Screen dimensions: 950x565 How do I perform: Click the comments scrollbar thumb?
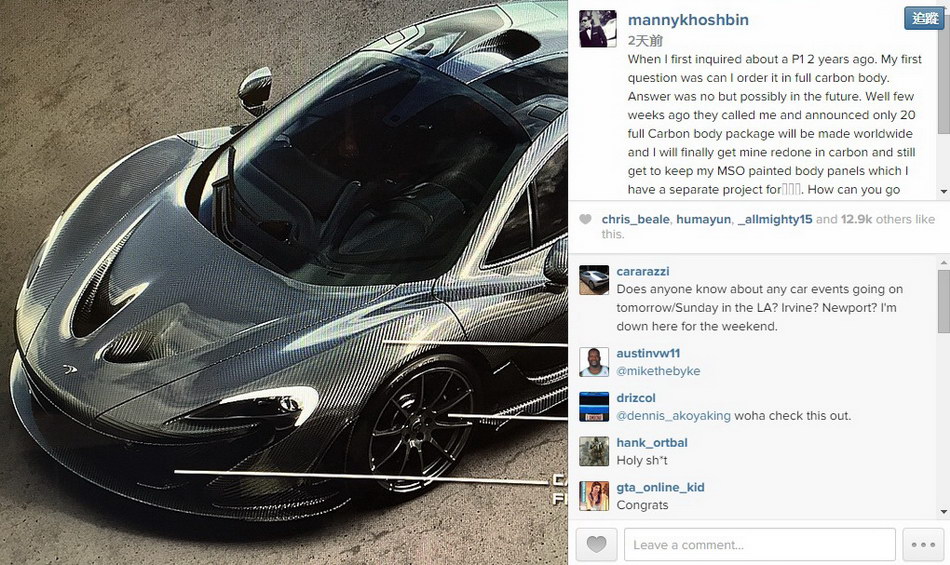click(944, 301)
